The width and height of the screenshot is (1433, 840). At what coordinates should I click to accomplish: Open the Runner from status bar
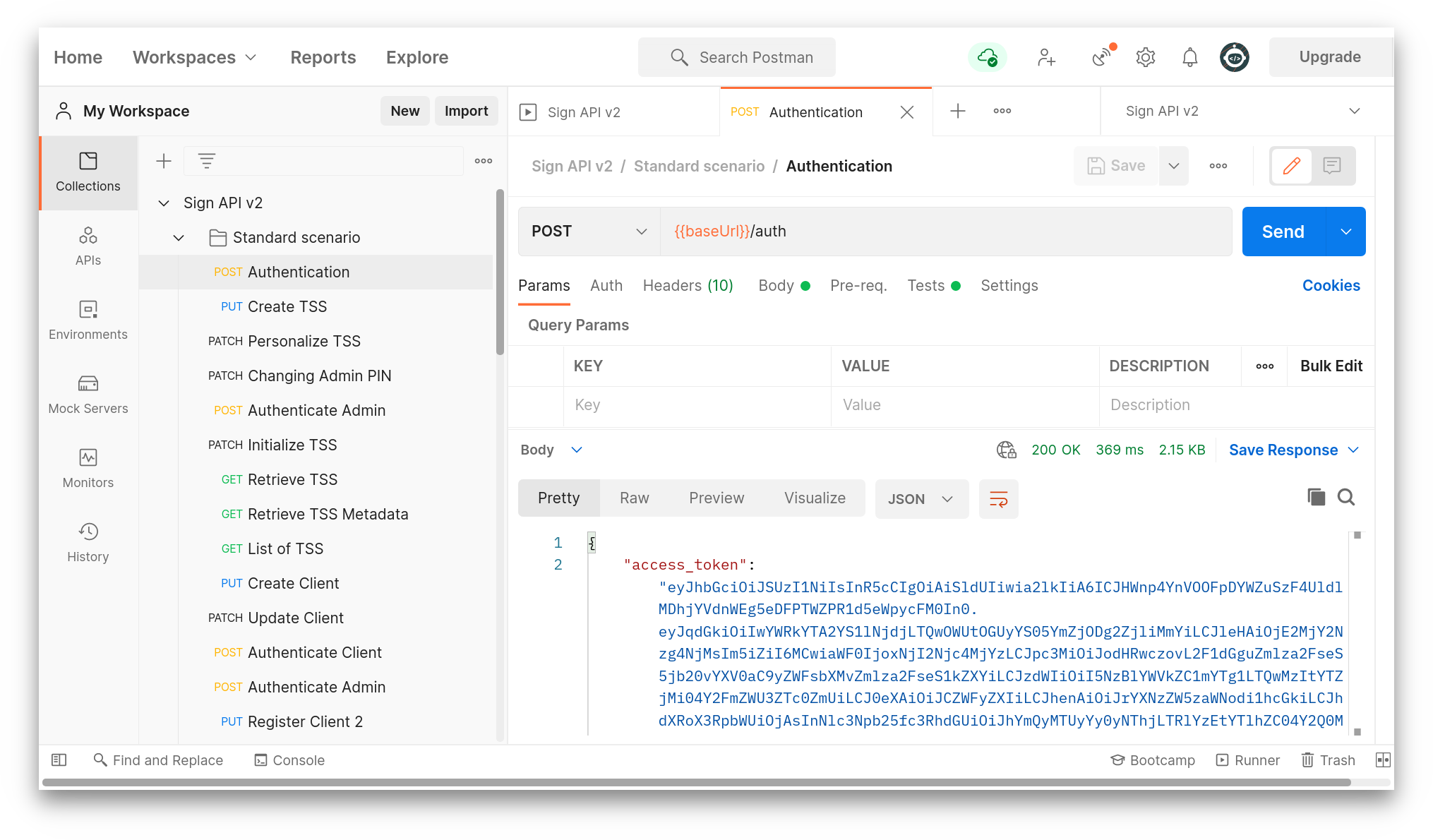coord(1247,760)
